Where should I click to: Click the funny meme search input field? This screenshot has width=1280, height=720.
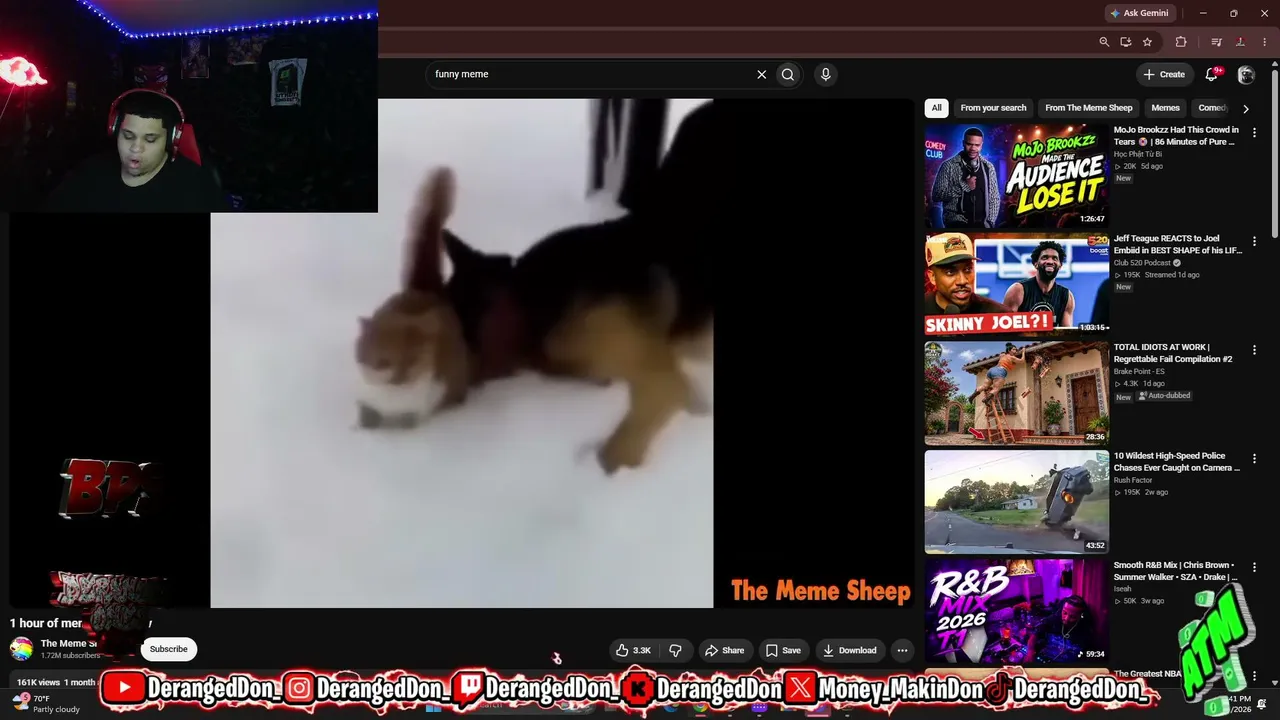coord(592,74)
